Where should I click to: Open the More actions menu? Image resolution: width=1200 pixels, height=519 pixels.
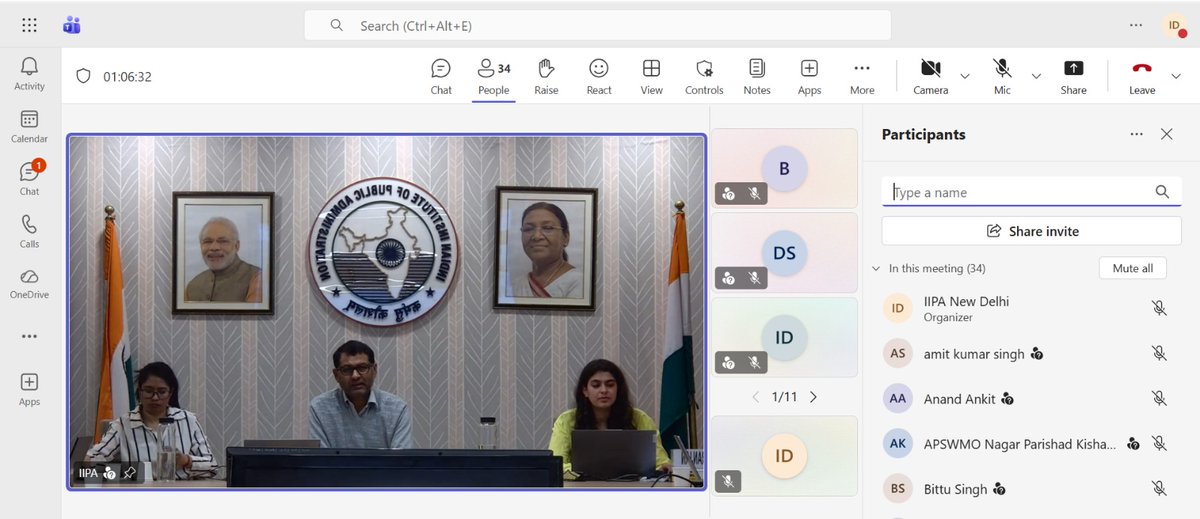pos(862,76)
